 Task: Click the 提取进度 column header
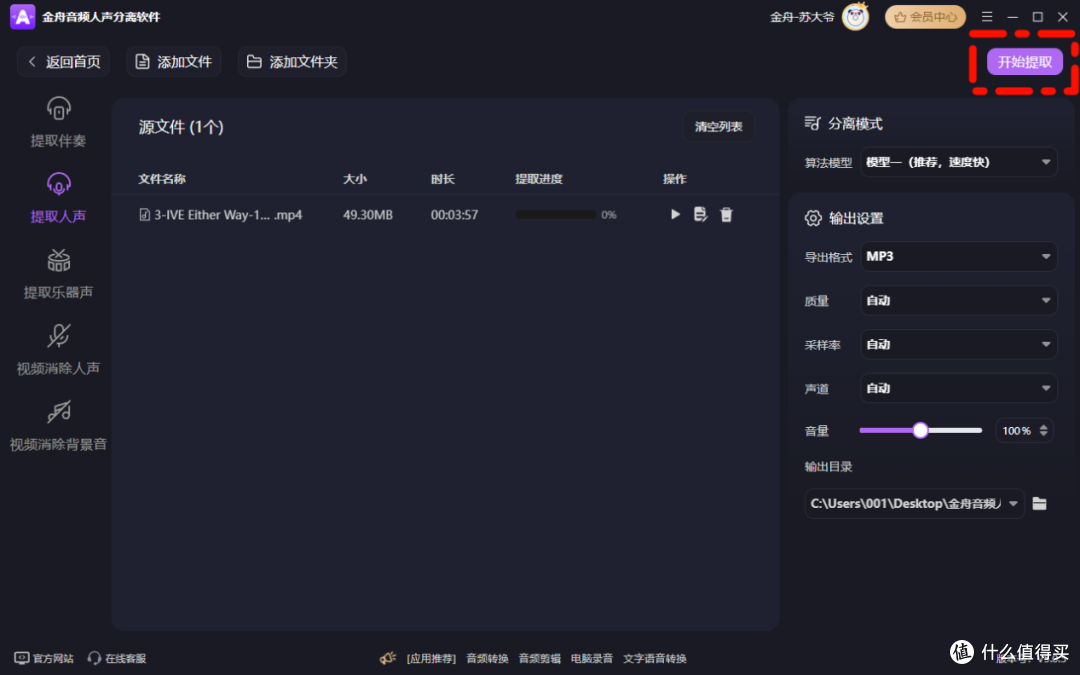(x=539, y=179)
